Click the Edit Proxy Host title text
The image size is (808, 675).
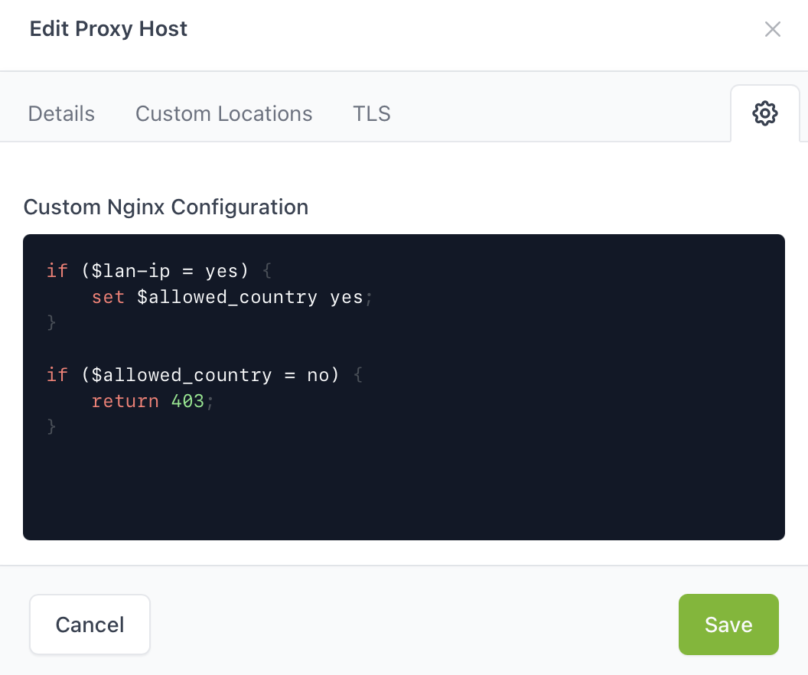108,29
